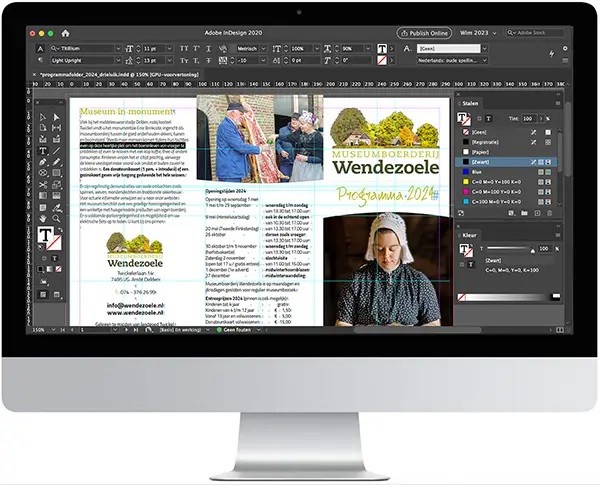600x485 pixels.
Task: Toggle All Caps TT formatting
Action: pyautogui.click(x=184, y=49)
